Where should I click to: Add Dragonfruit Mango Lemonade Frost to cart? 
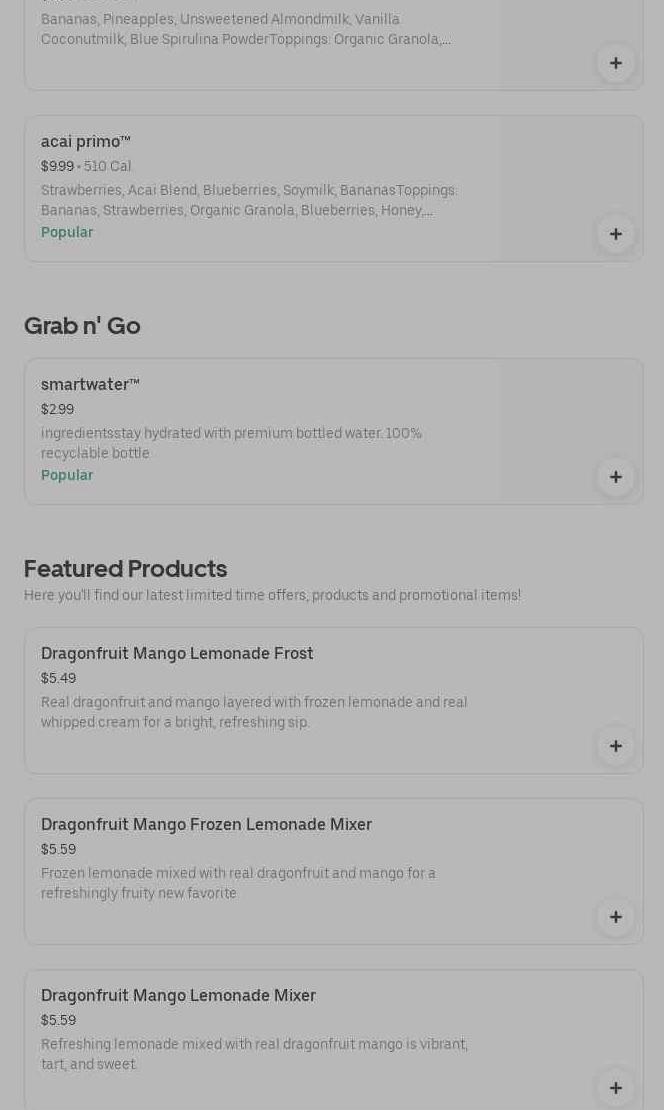(615, 746)
